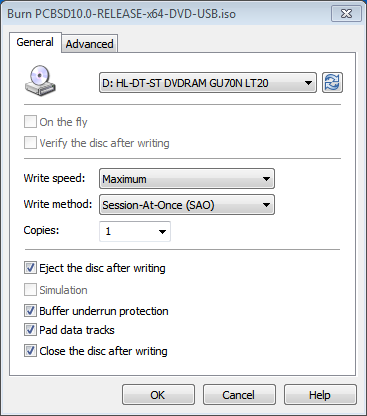Image resolution: width=367 pixels, height=416 pixels.
Task: Open Help for burn settings
Action: coord(320,395)
